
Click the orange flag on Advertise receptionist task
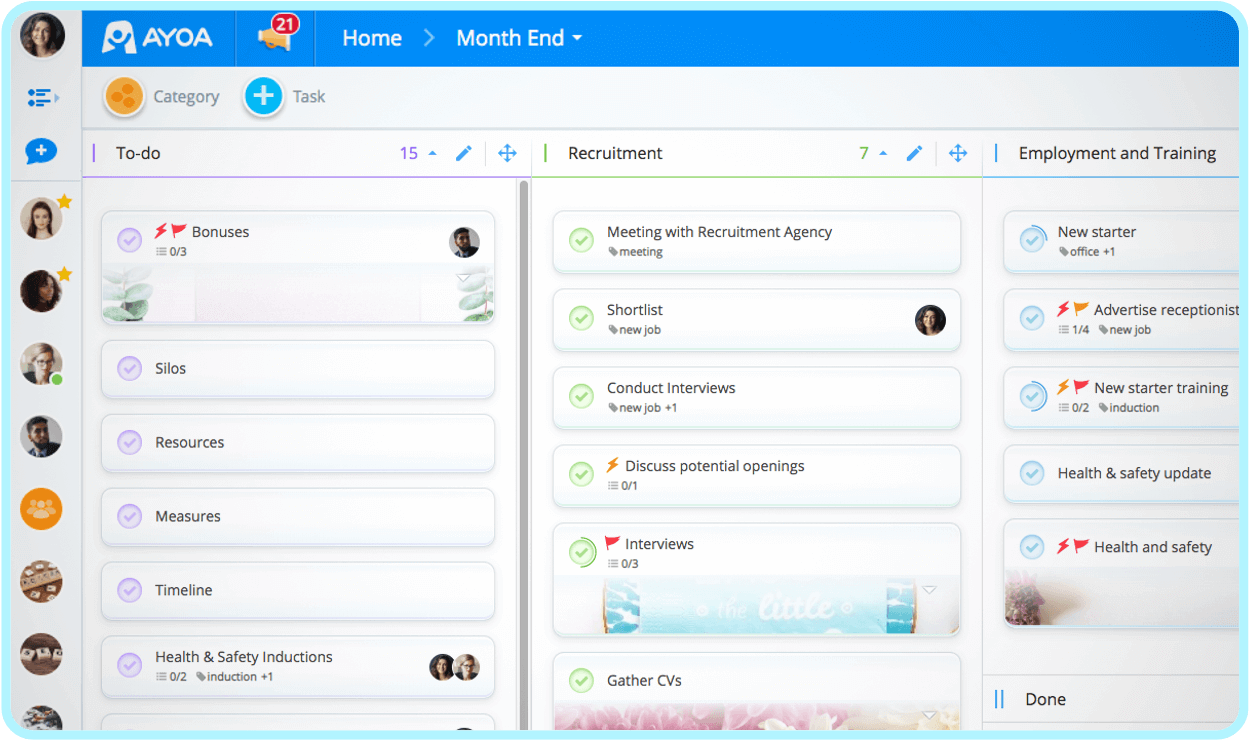1081,309
